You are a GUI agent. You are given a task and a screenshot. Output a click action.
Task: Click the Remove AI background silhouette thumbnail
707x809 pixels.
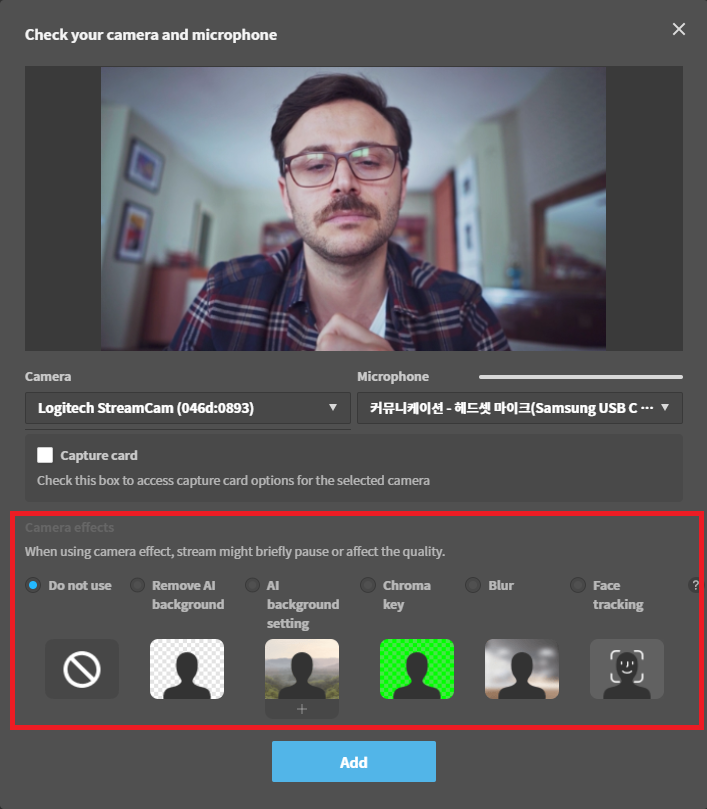[187, 669]
